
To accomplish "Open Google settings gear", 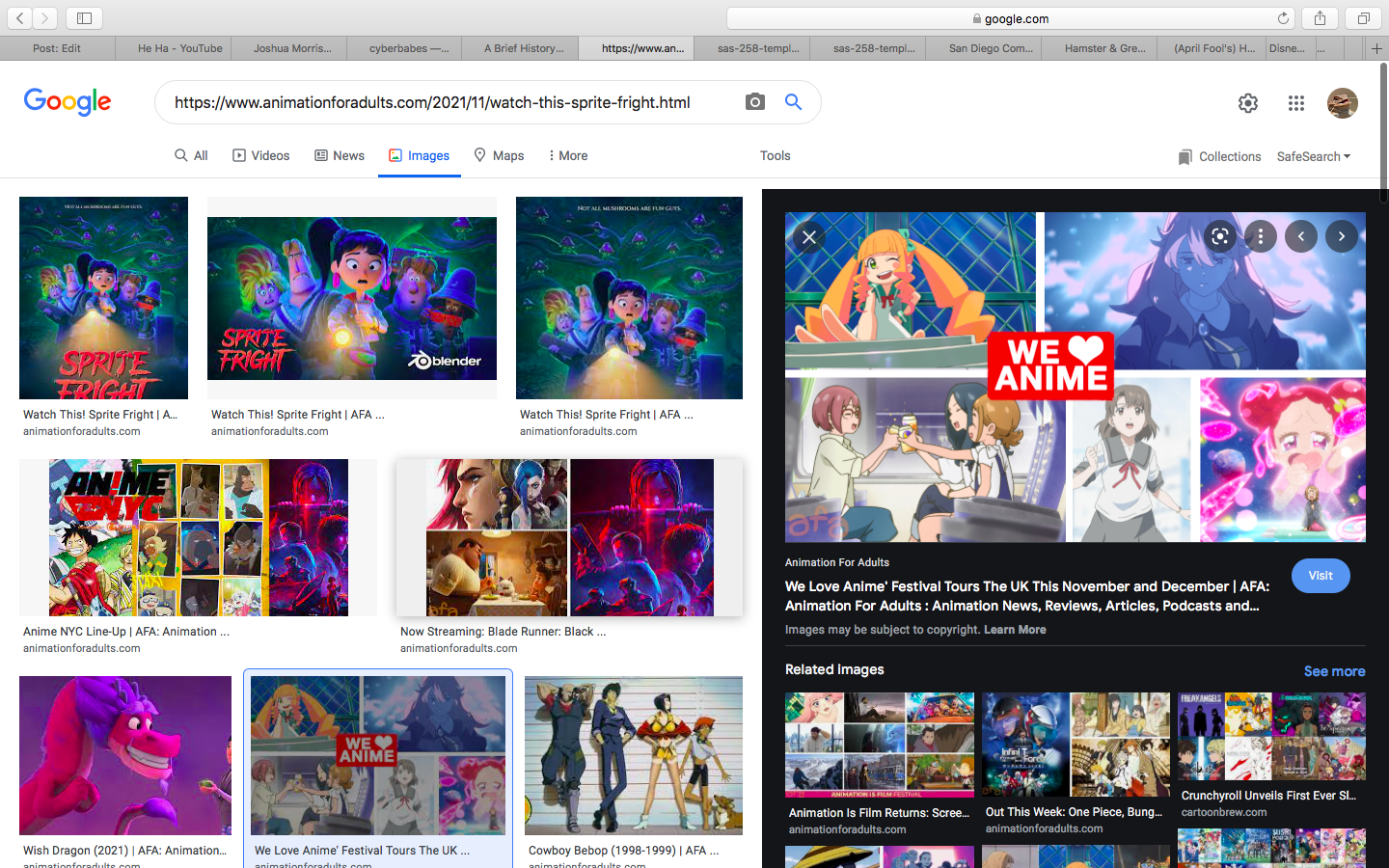I will (x=1248, y=103).
